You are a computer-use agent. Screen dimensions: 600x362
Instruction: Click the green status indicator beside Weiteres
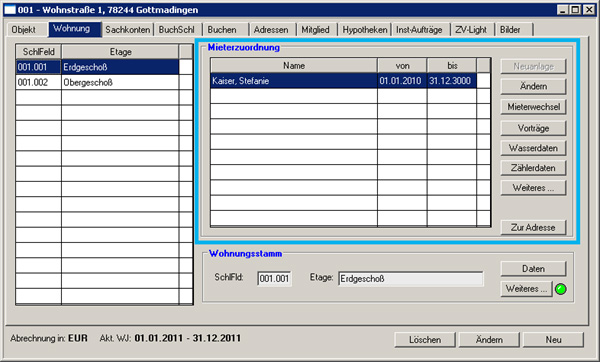tap(561, 289)
